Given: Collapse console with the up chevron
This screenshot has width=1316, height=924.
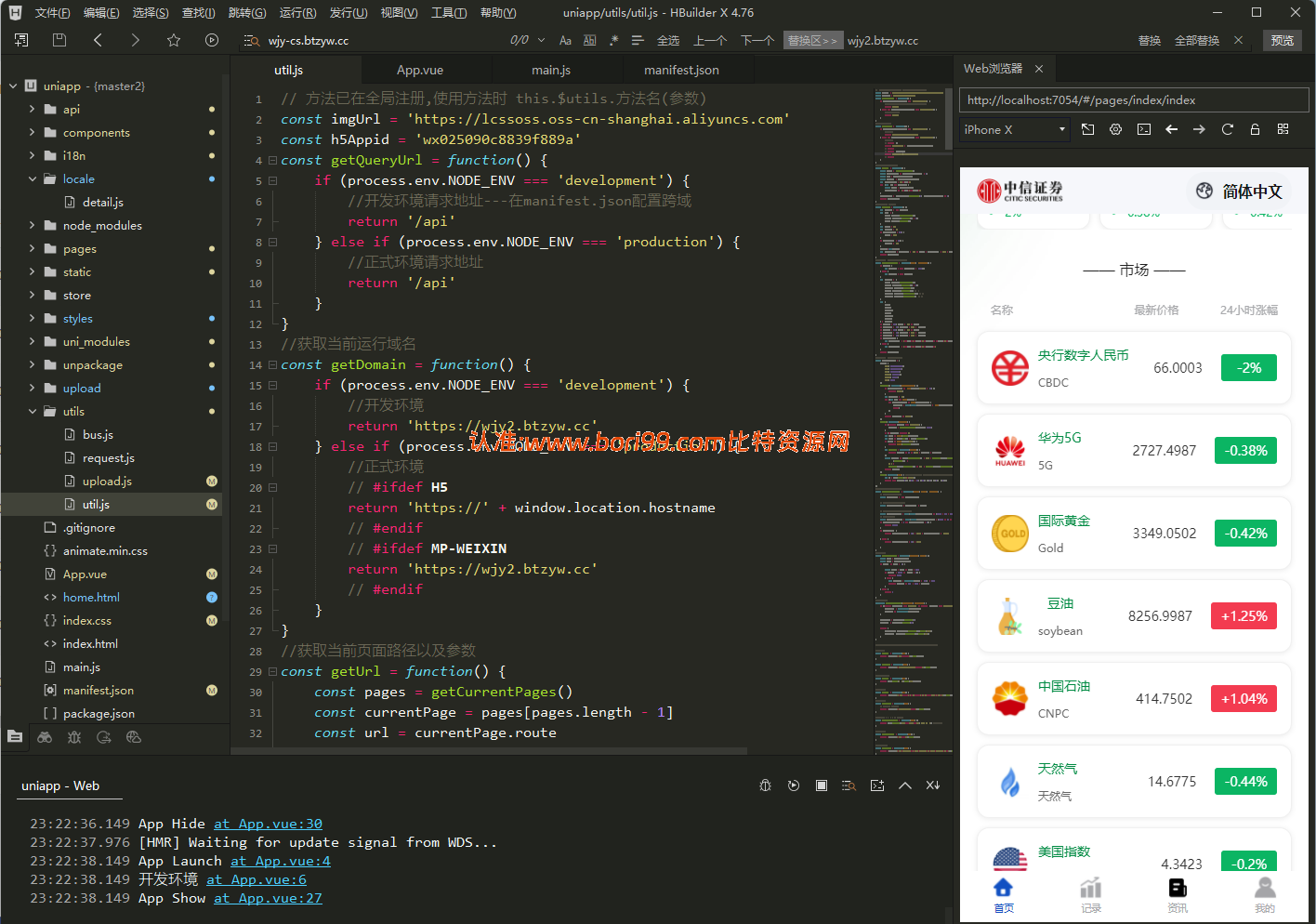Looking at the screenshot, I should click(904, 785).
